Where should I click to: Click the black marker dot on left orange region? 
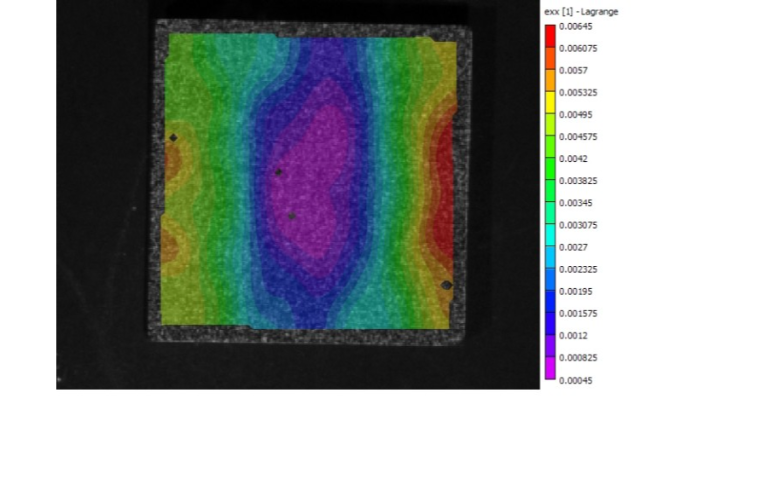pyautogui.click(x=173, y=138)
